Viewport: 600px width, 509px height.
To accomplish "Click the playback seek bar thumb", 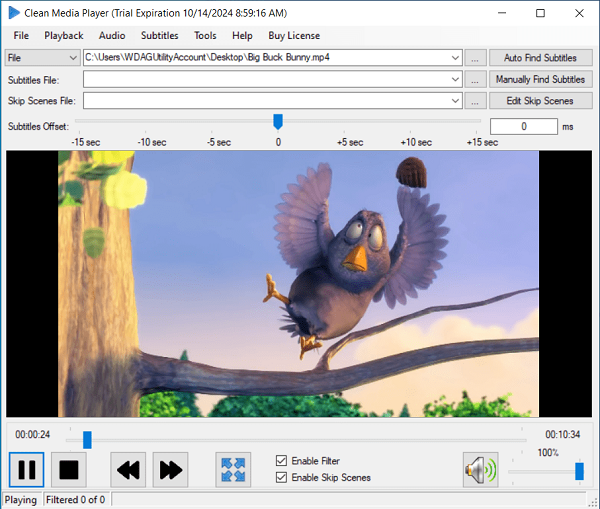I will pyautogui.click(x=87, y=440).
